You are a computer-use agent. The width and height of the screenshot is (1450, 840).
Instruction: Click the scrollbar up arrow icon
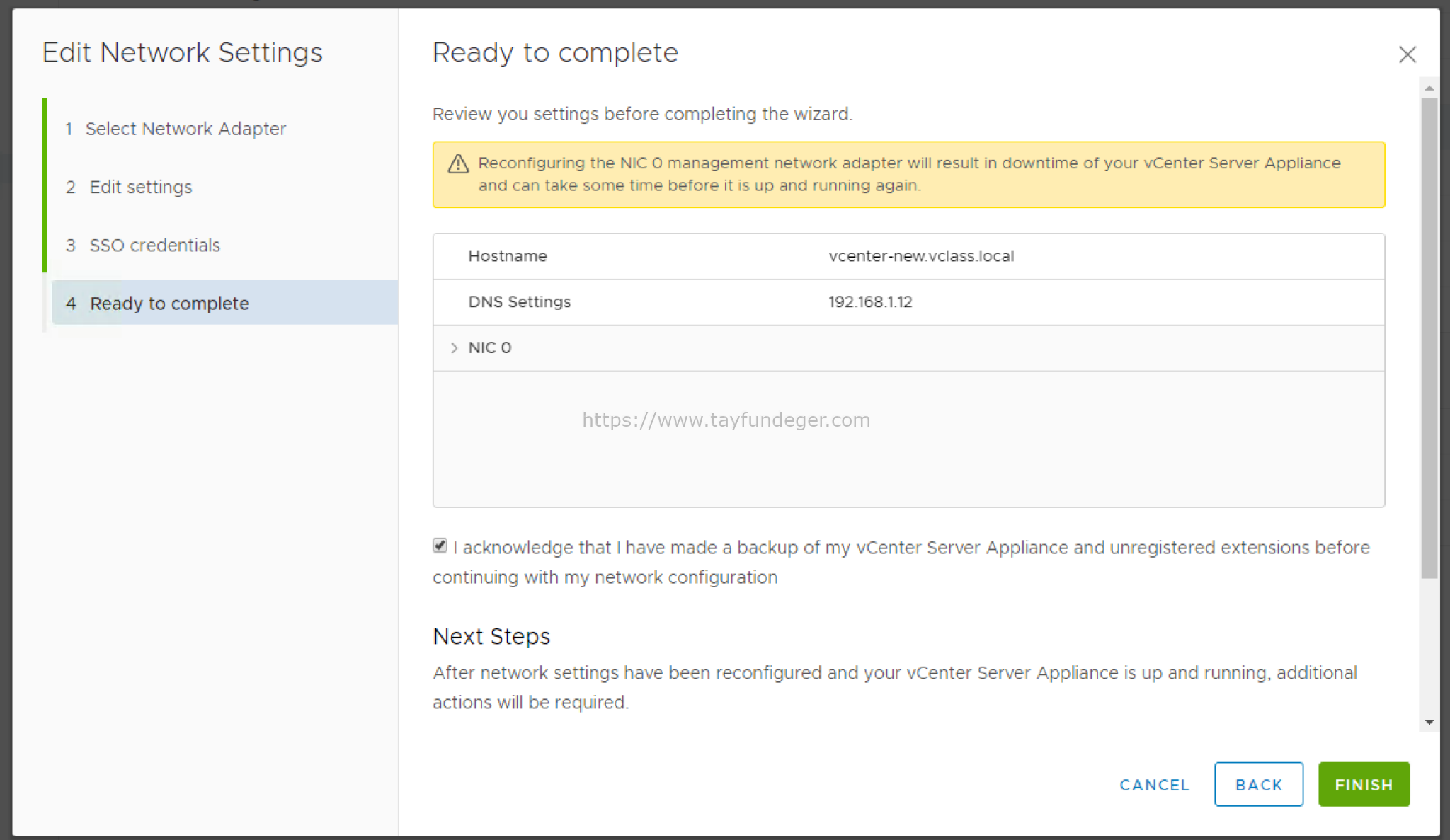click(x=1431, y=88)
